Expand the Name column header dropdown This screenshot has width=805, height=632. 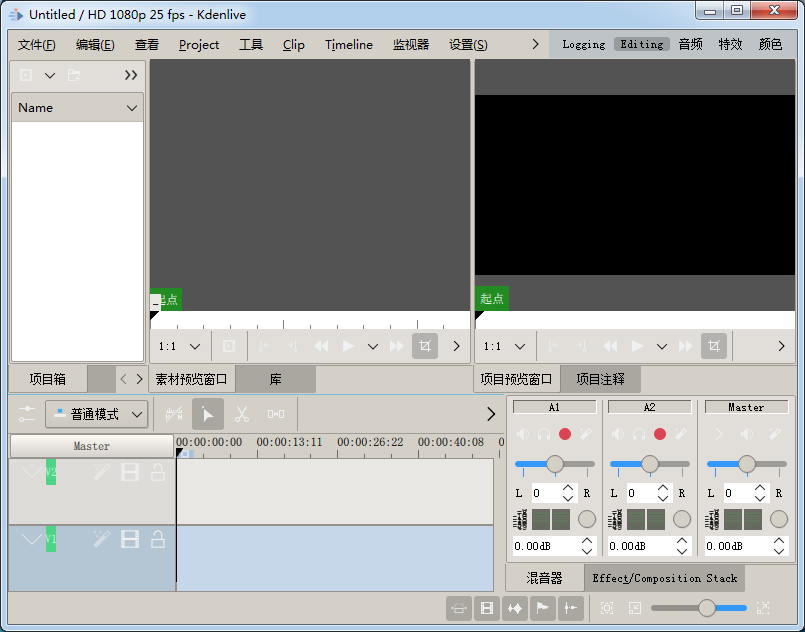pos(132,108)
